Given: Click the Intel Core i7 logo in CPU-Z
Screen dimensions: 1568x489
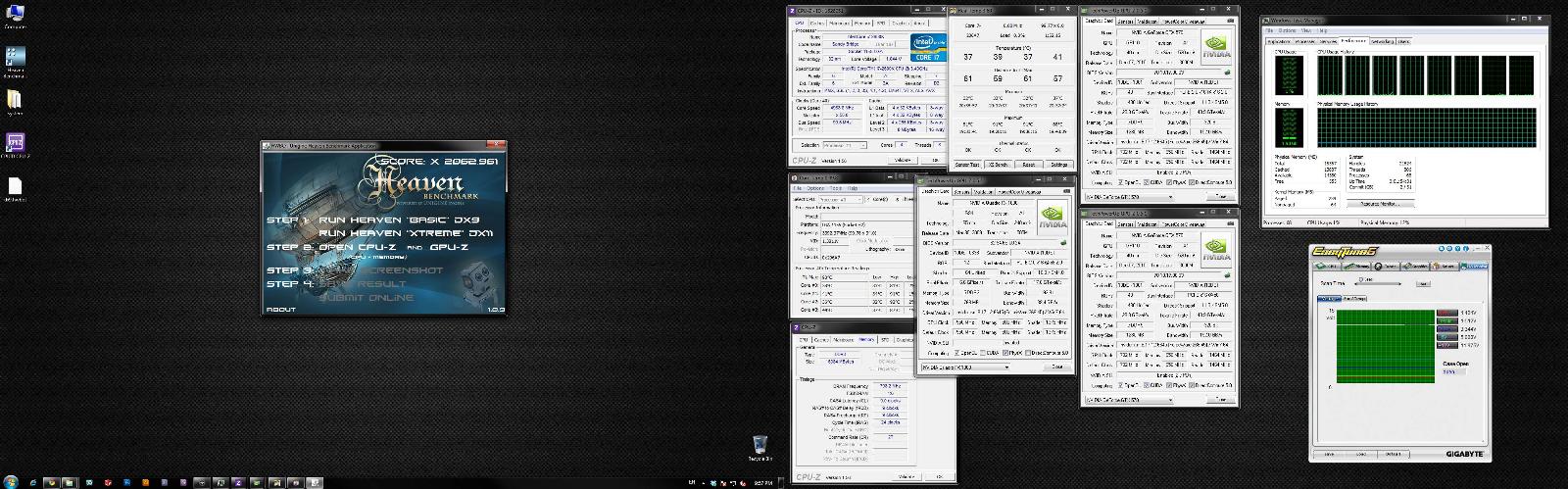Looking at the screenshot, I should point(929,48).
